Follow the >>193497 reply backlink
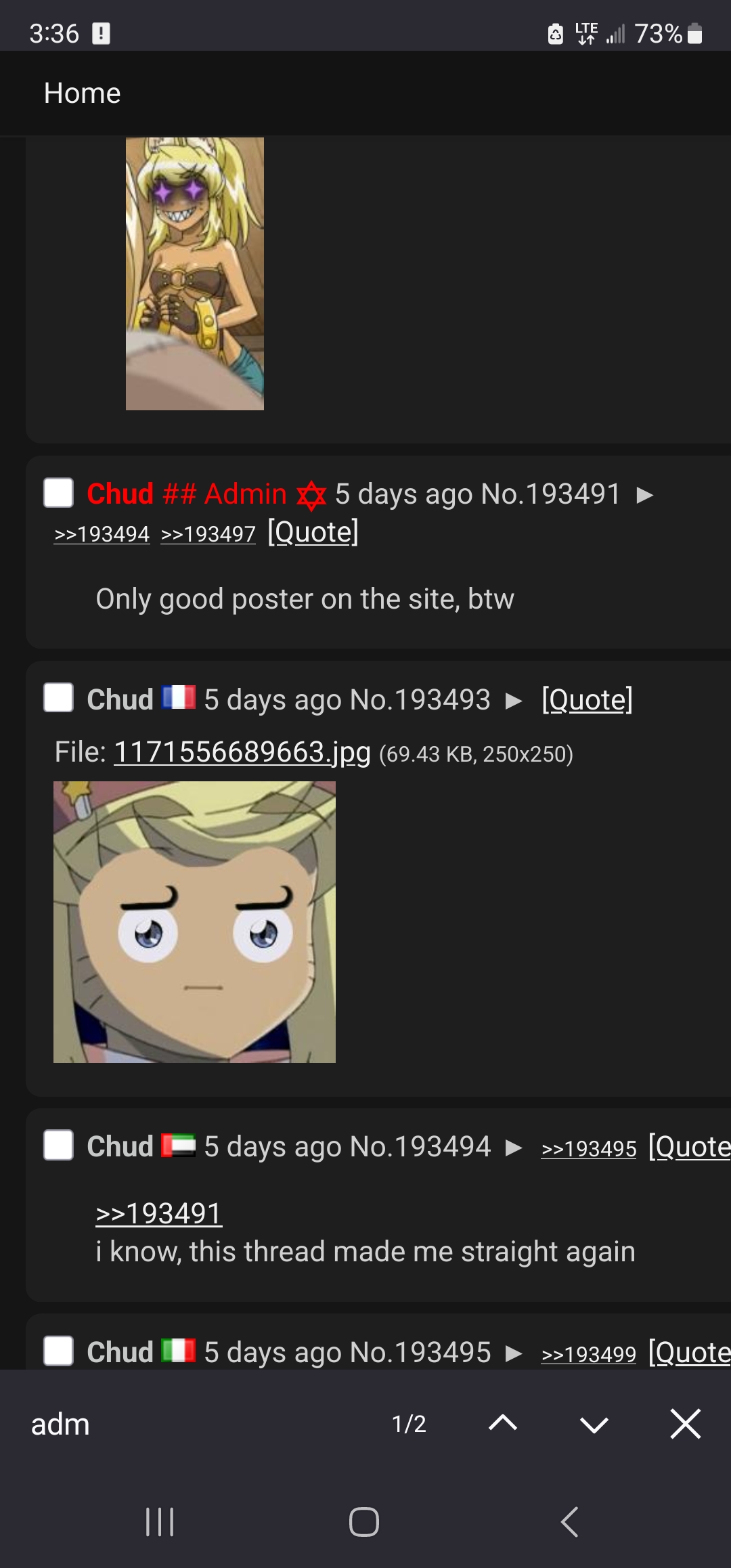 pos(208,534)
